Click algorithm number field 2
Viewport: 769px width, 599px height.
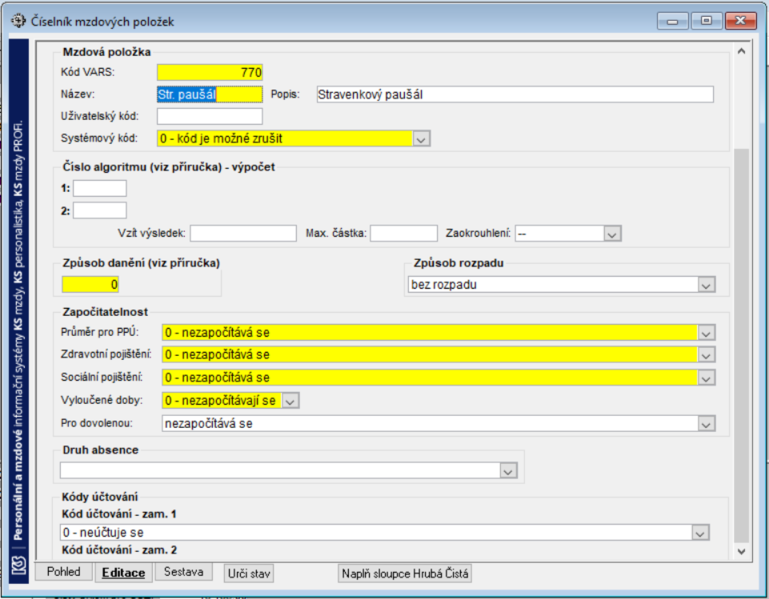pyautogui.click(x=100, y=211)
